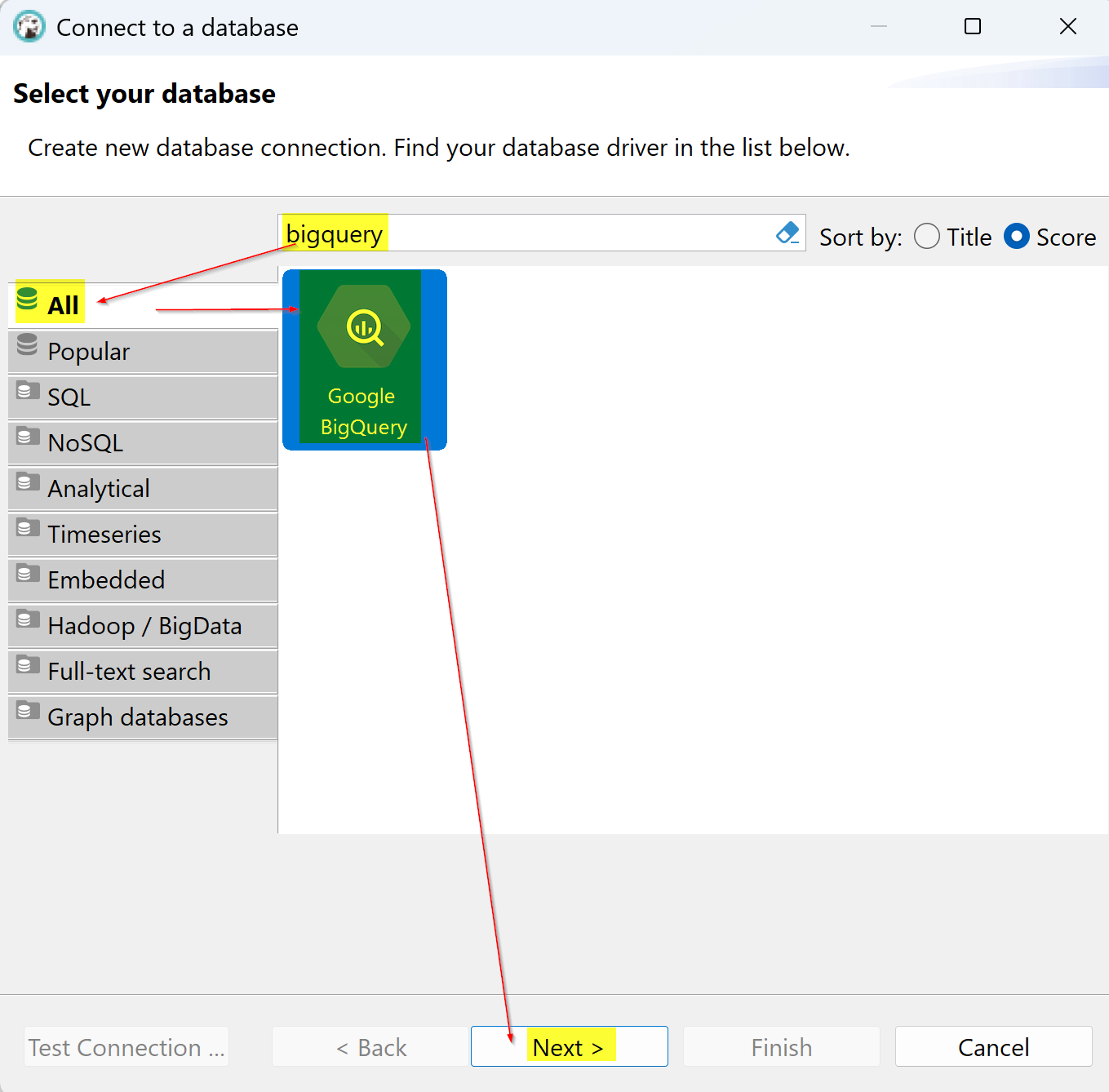The width and height of the screenshot is (1109, 1092).
Task: Click the Finish button
Action: pos(782,1046)
